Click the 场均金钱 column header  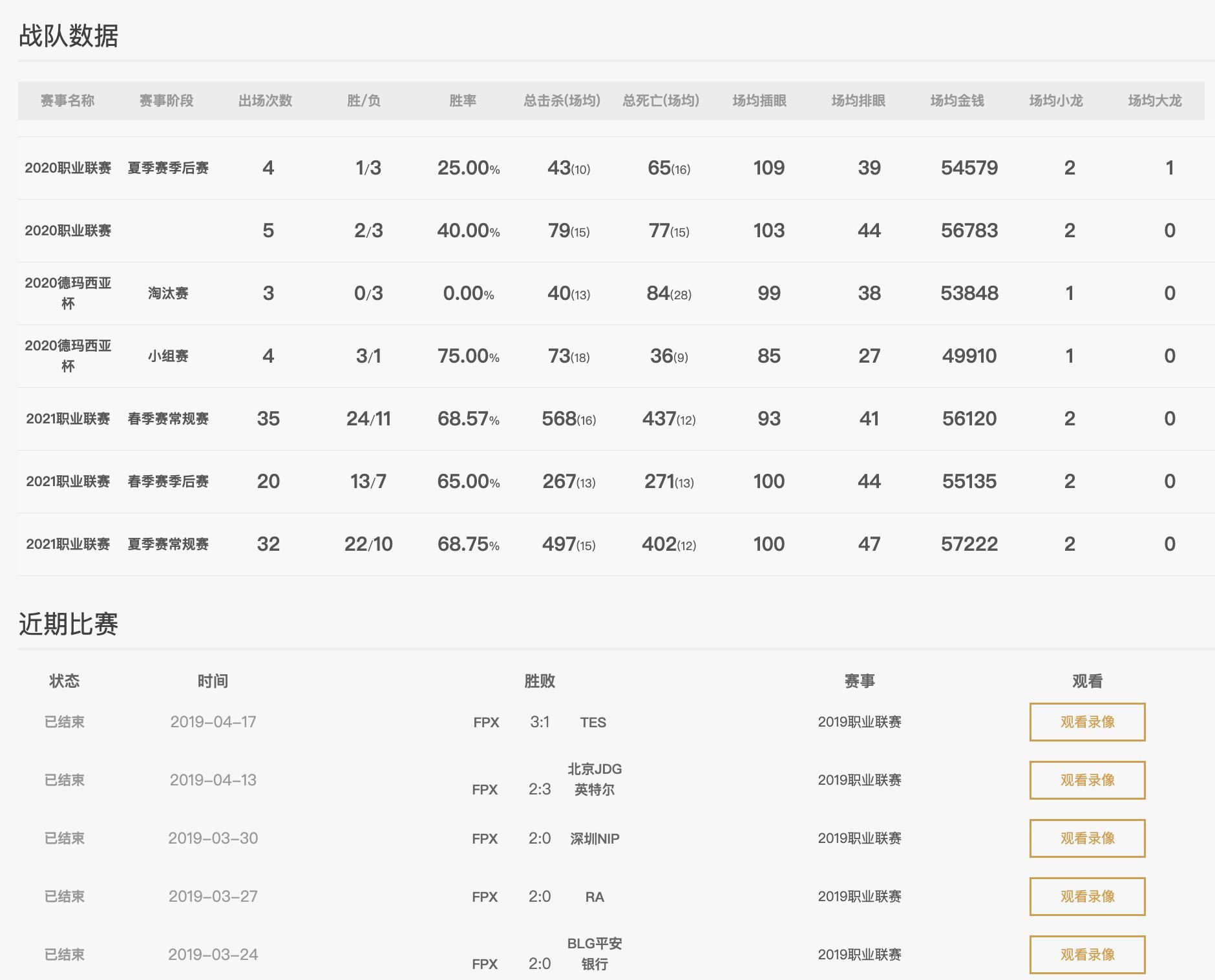click(956, 101)
